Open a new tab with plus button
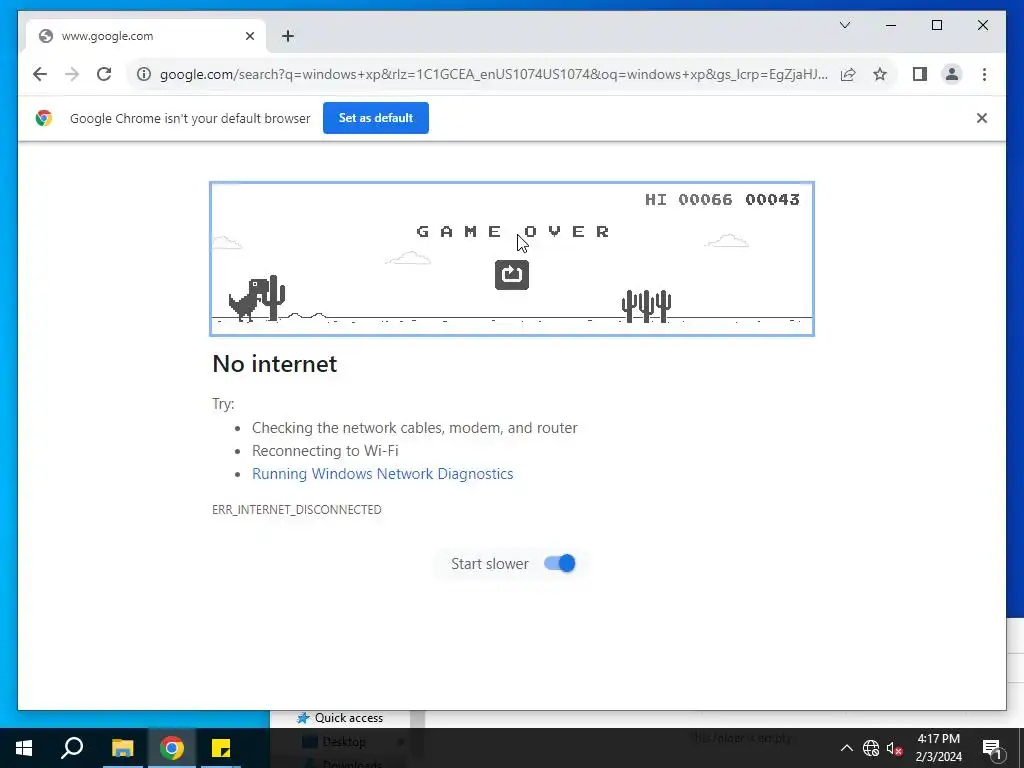This screenshot has height=768, width=1024. coord(288,36)
